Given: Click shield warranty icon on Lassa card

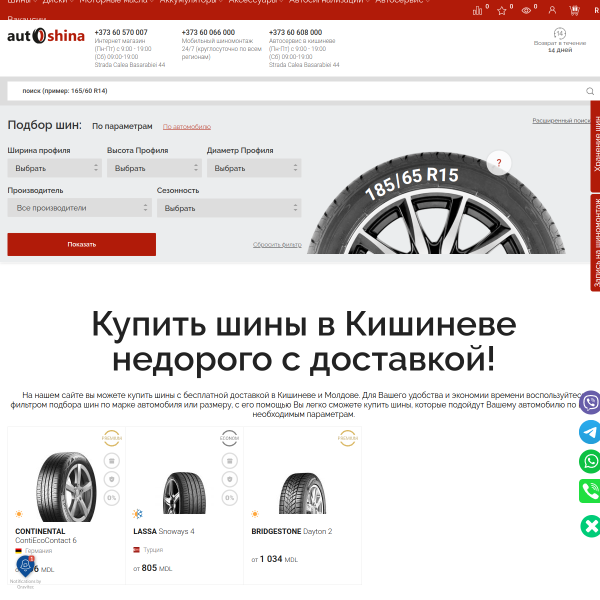Looking at the screenshot, I should click(x=230, y=479).
